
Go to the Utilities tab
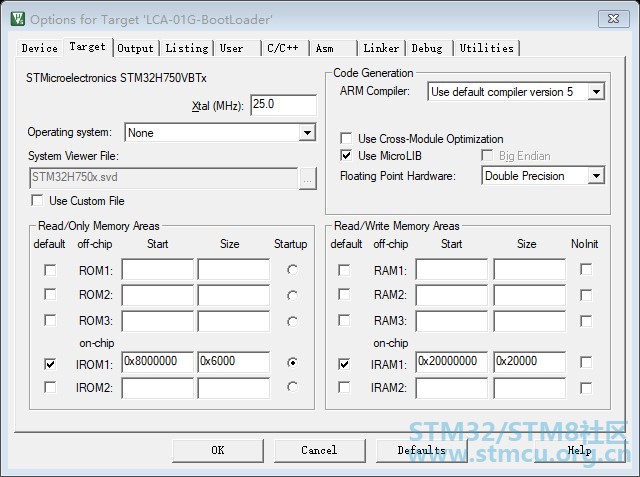coord(487,48)
